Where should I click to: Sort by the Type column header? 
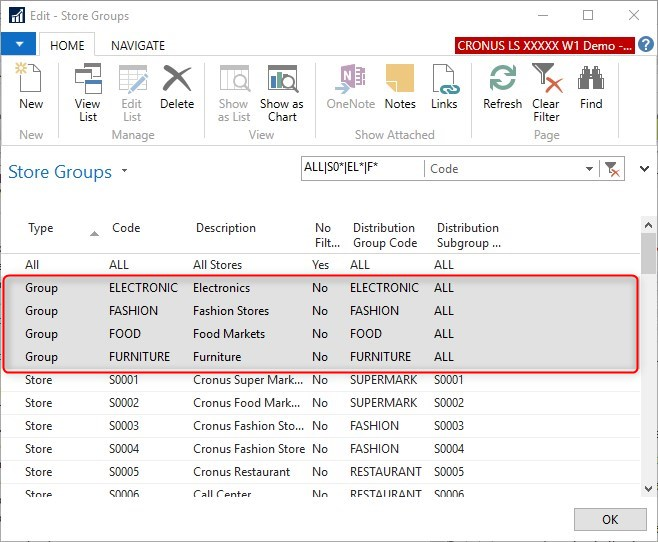[x=41, y=228]
